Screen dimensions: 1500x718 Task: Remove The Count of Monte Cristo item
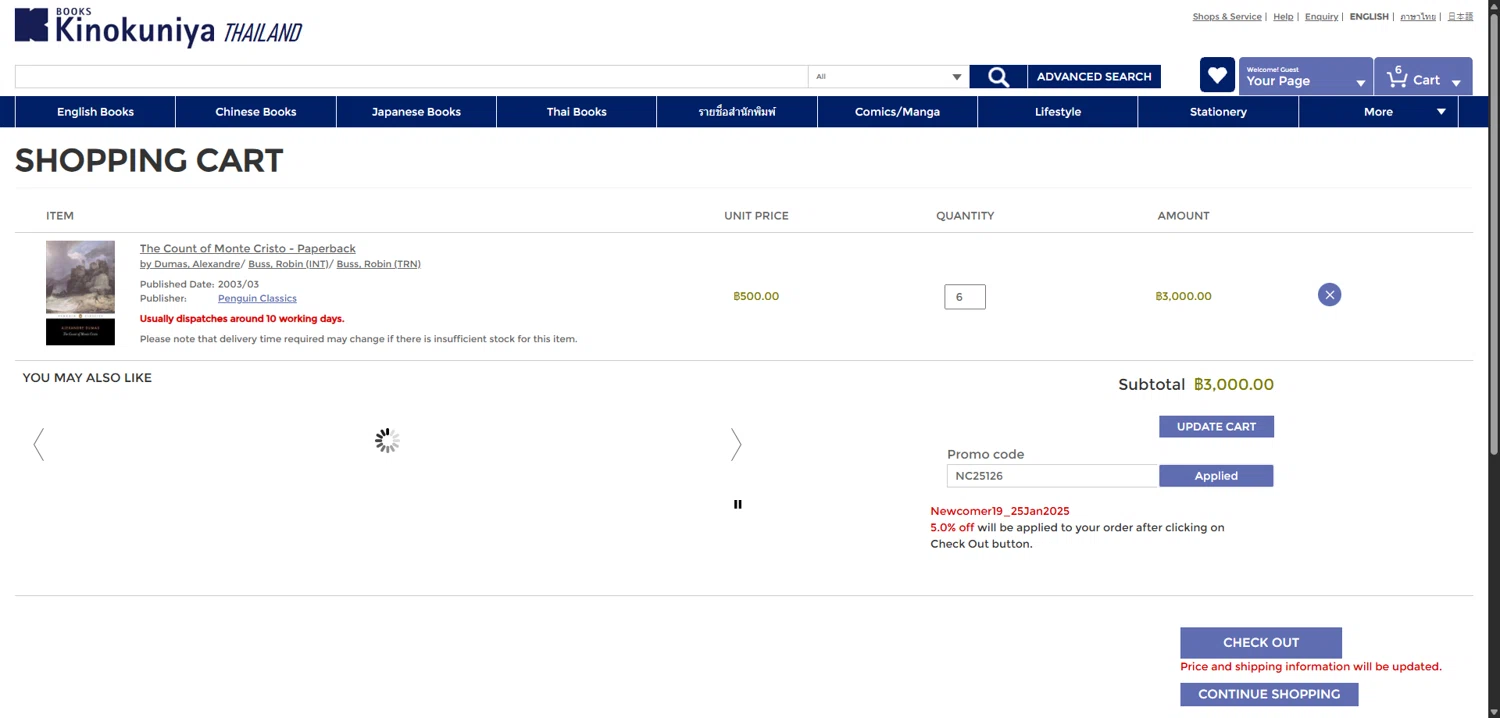(1329, 294)
